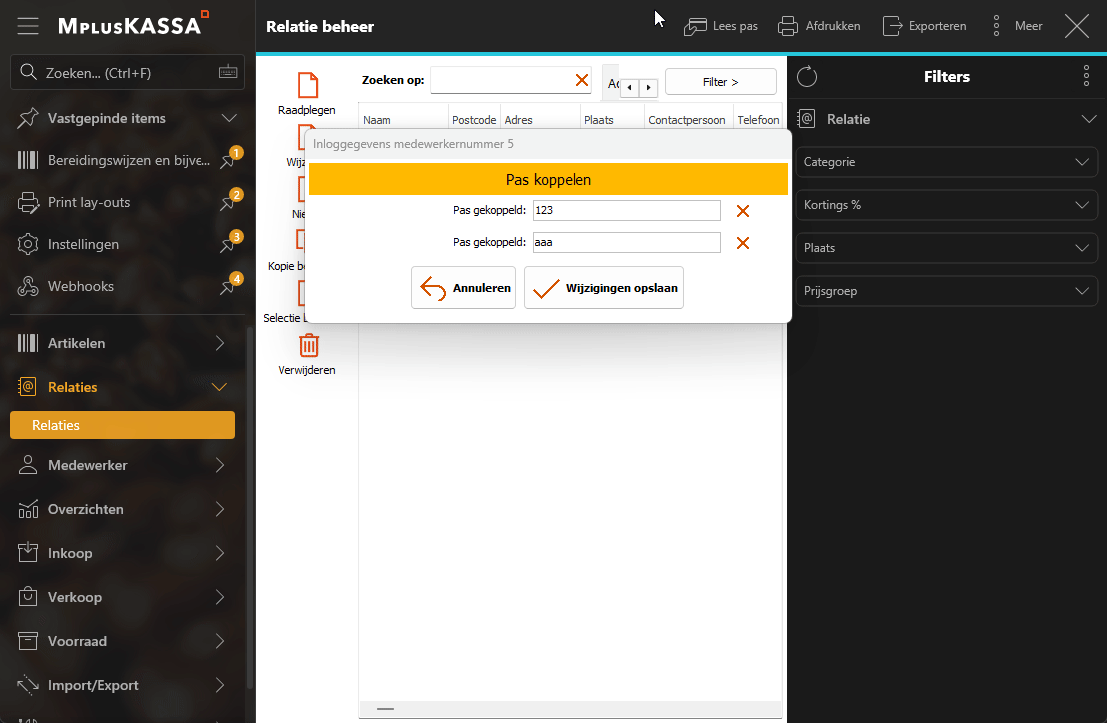
Task: Open the Categorie filter dropdown
Action: (x=947, y=162)
